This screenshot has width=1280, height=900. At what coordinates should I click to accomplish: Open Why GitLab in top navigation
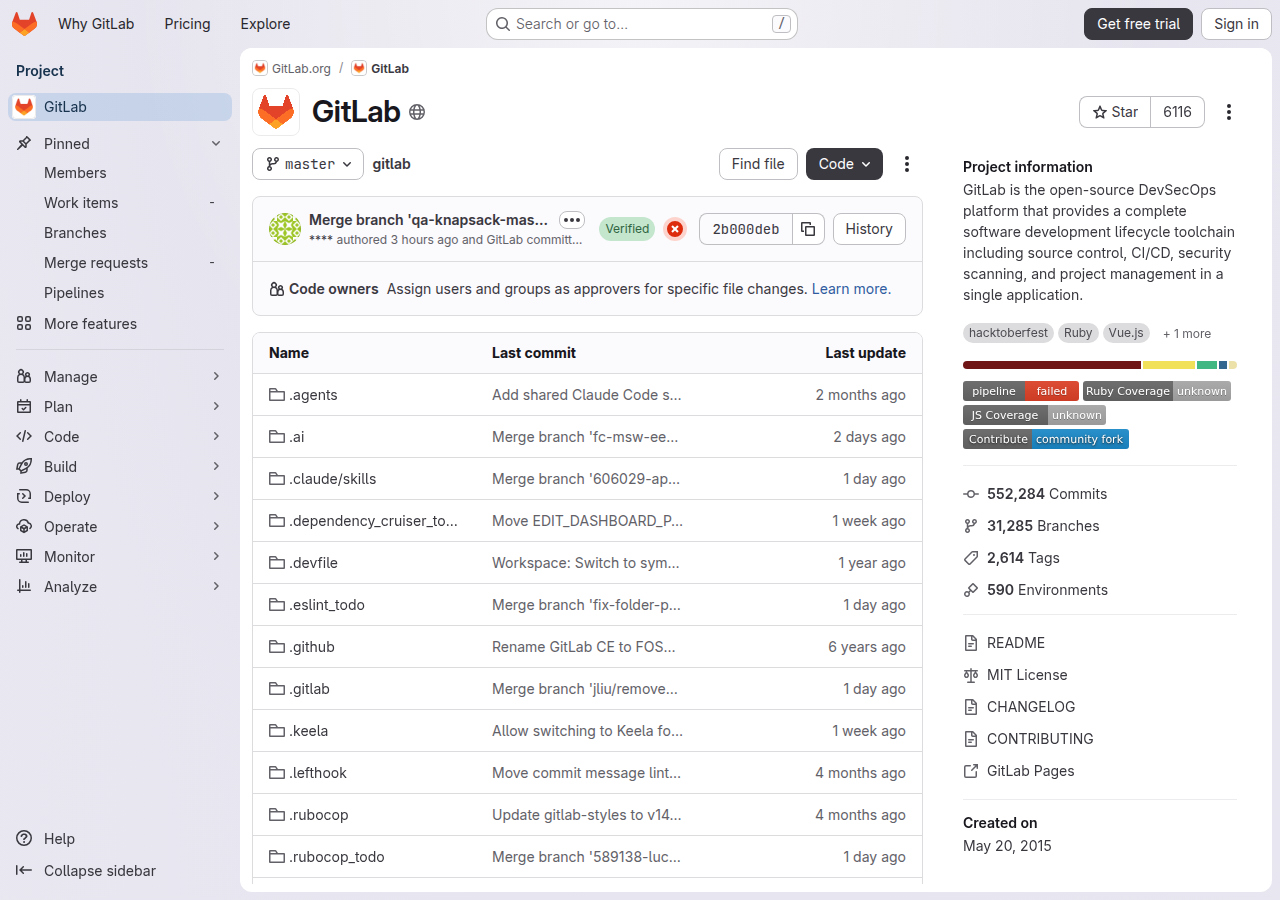pyautogui.click(x=96, y=24)
